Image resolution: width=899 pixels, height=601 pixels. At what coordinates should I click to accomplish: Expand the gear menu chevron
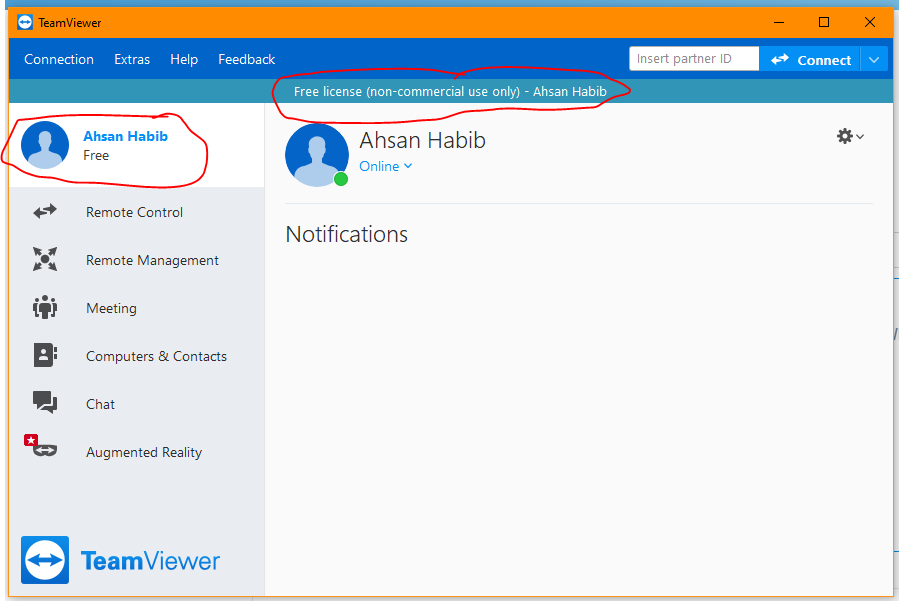[x=858, y=137]
